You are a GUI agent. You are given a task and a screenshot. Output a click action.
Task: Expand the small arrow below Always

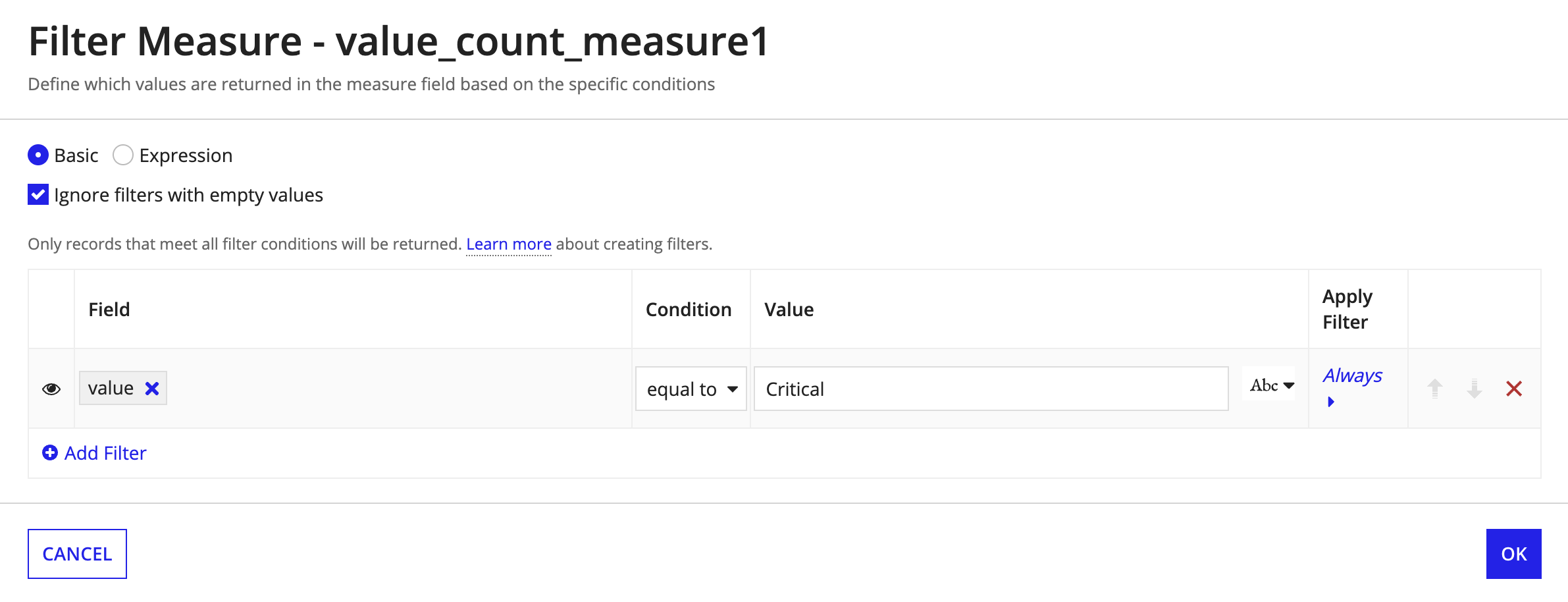click(1331, 402)
